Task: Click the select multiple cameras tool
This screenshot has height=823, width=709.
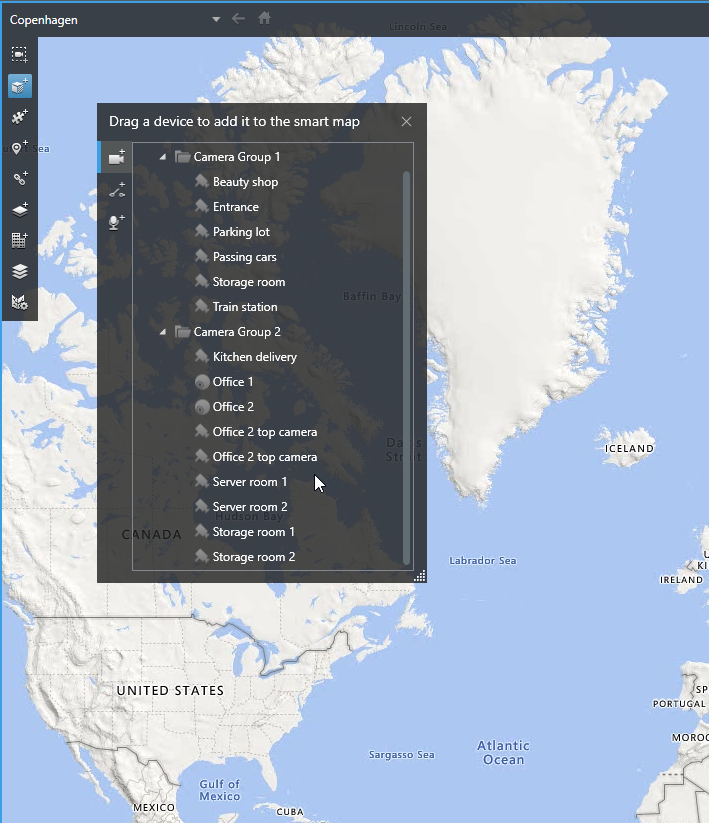Action: 19,55
